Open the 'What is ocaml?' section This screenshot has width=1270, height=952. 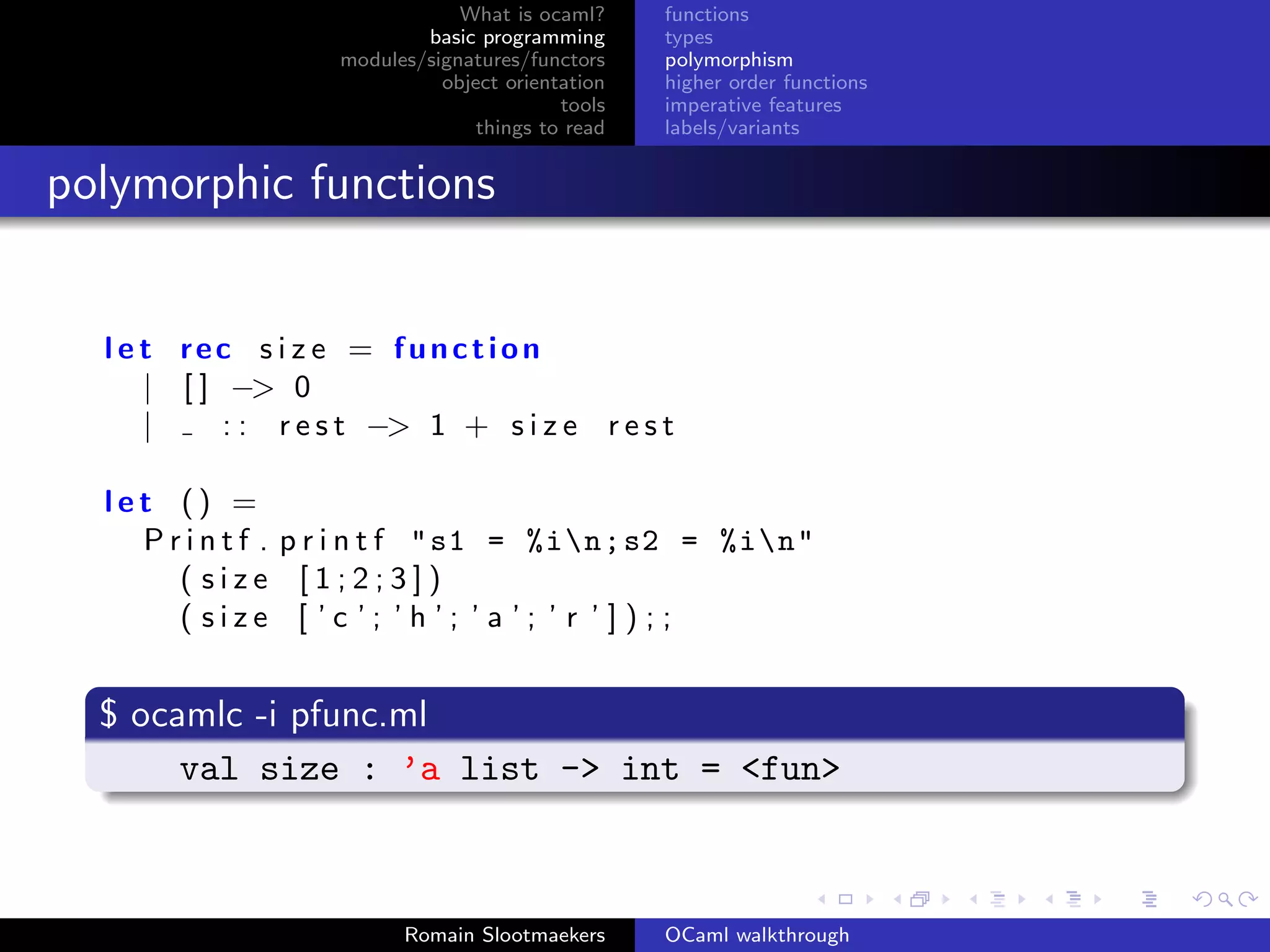(532, 14)
